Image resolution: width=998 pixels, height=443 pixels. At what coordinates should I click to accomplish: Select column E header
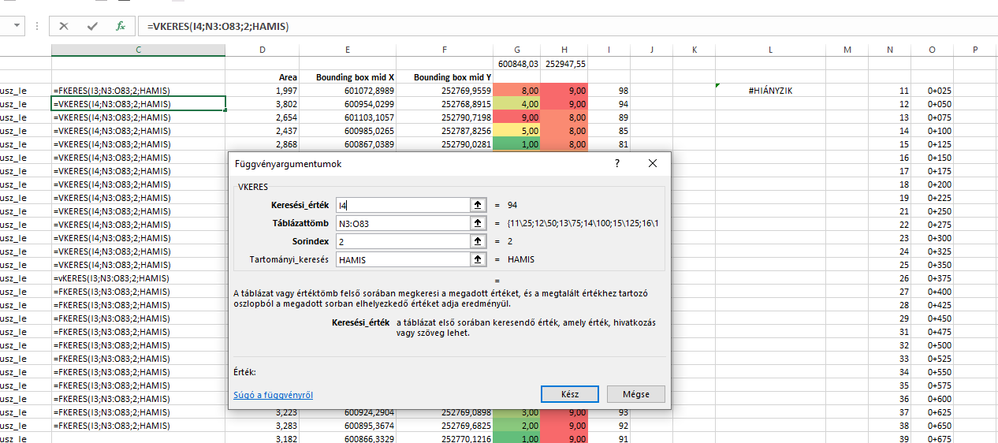(x=348, y=50)
